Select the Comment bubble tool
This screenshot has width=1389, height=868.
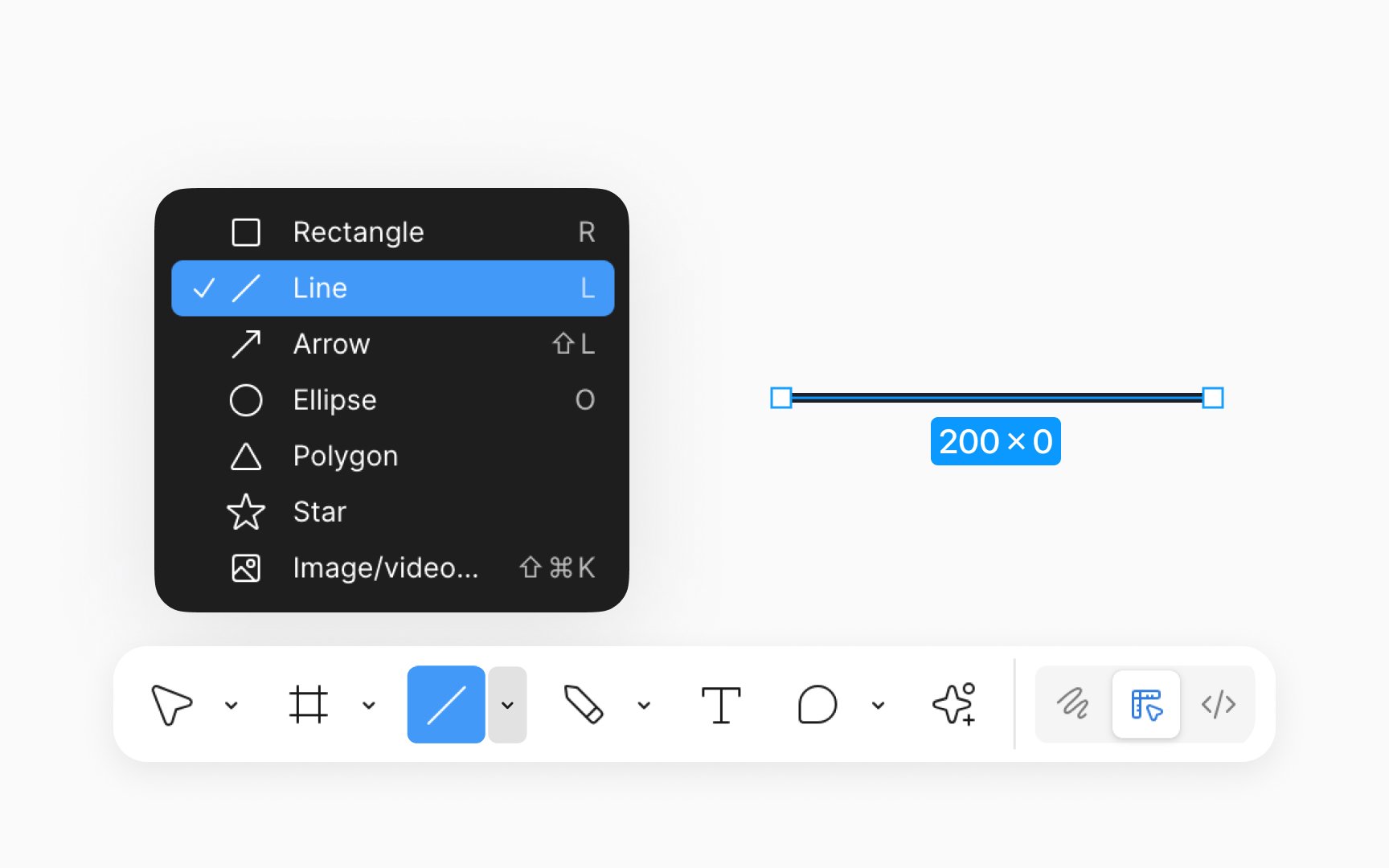tap(817, 705)
